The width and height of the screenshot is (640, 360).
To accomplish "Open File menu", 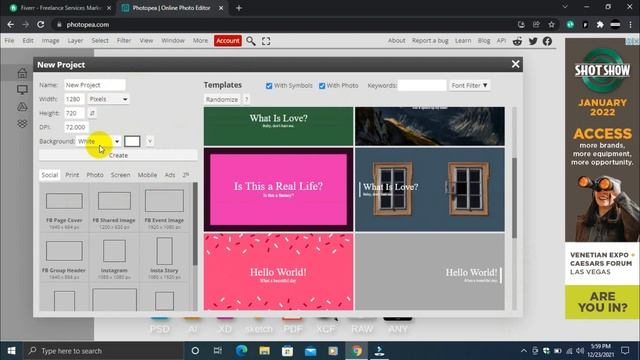I will pyautogui.click(x=9, y=40).
